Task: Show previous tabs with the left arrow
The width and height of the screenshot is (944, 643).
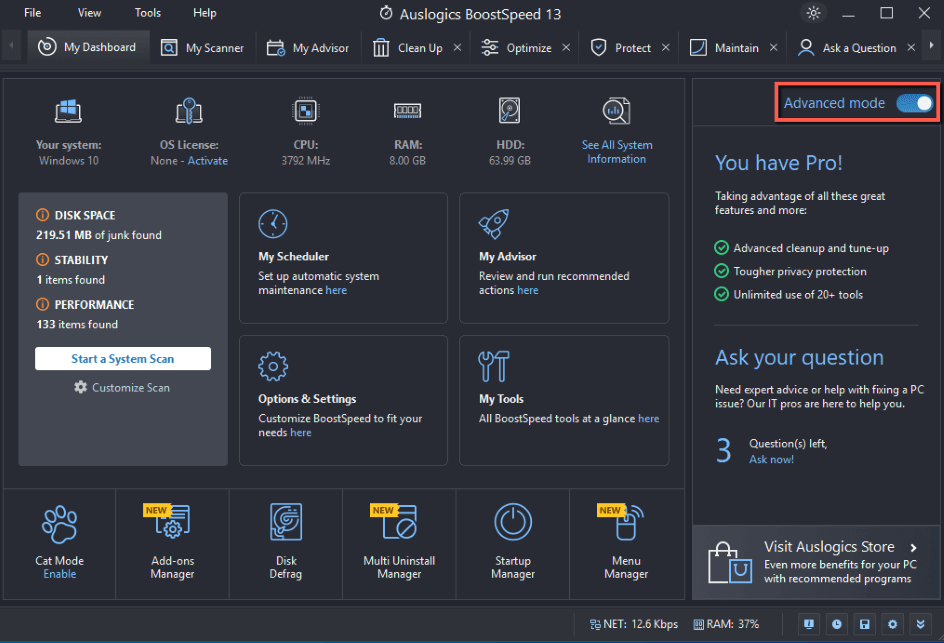Action: point(11,45)
